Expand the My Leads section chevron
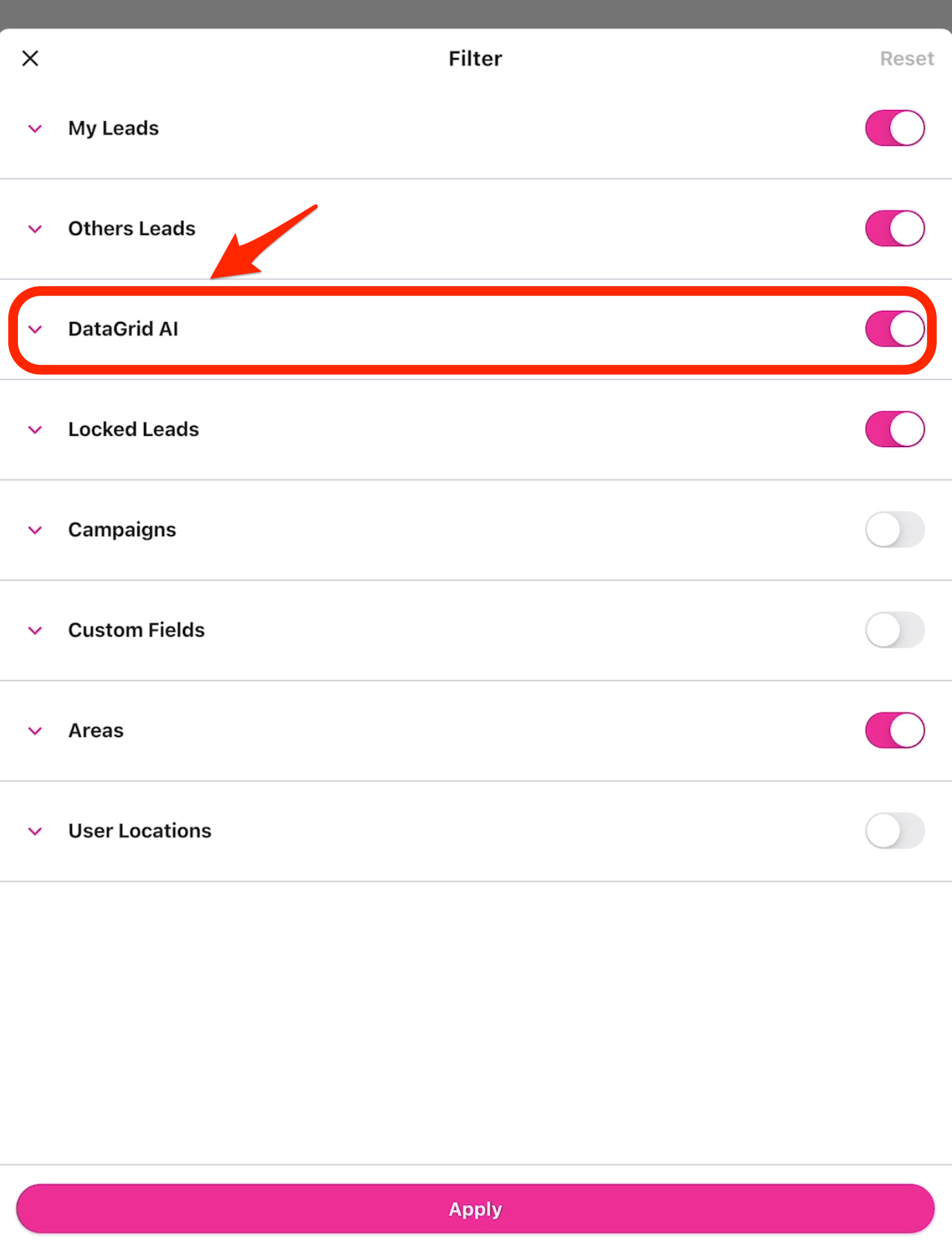The width and height of the screenshot is (952, 1245). coord(35,129)
